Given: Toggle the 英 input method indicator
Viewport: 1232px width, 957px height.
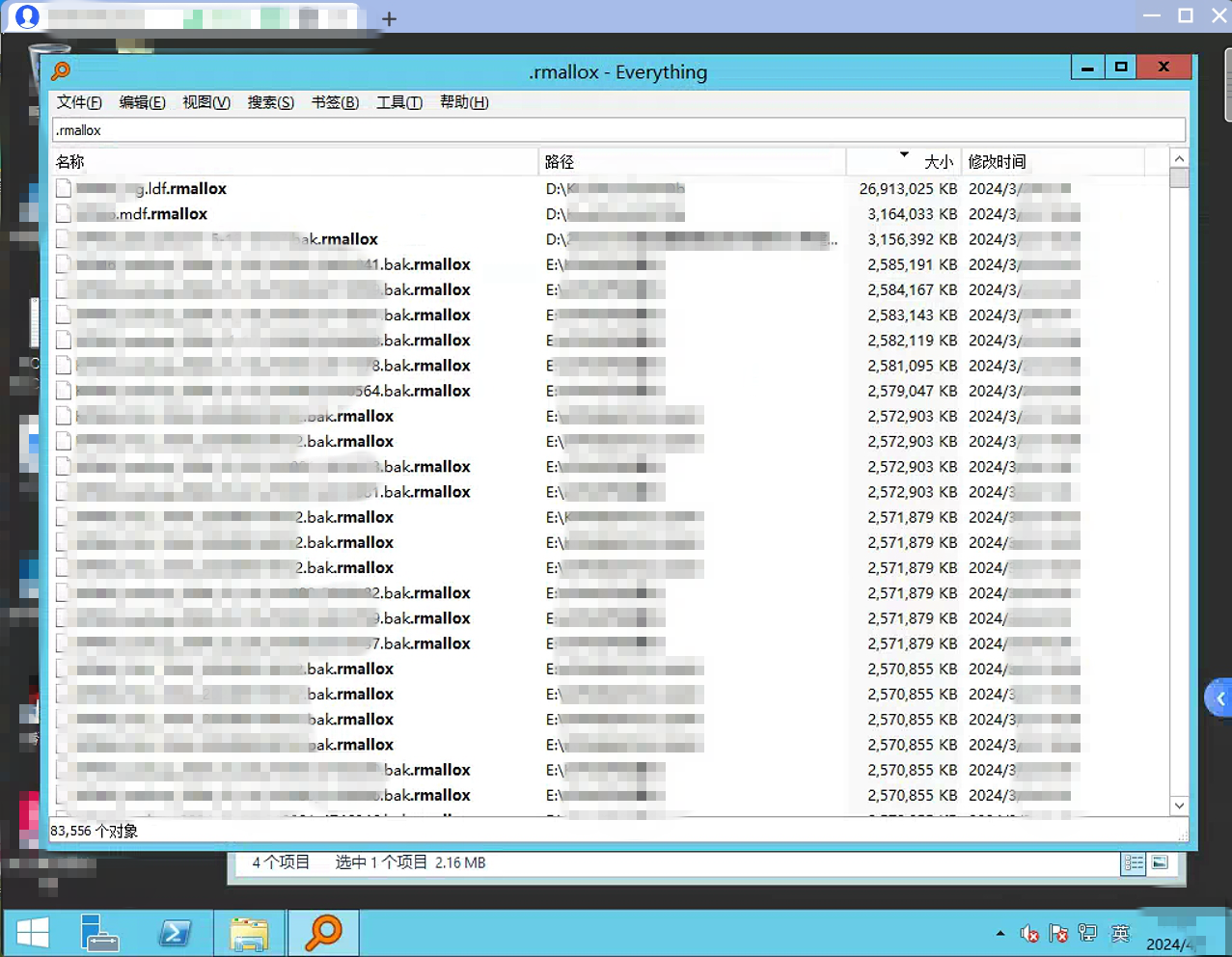Looking at the screenshot, I should pyautogui.click(x=1120, y=933).
